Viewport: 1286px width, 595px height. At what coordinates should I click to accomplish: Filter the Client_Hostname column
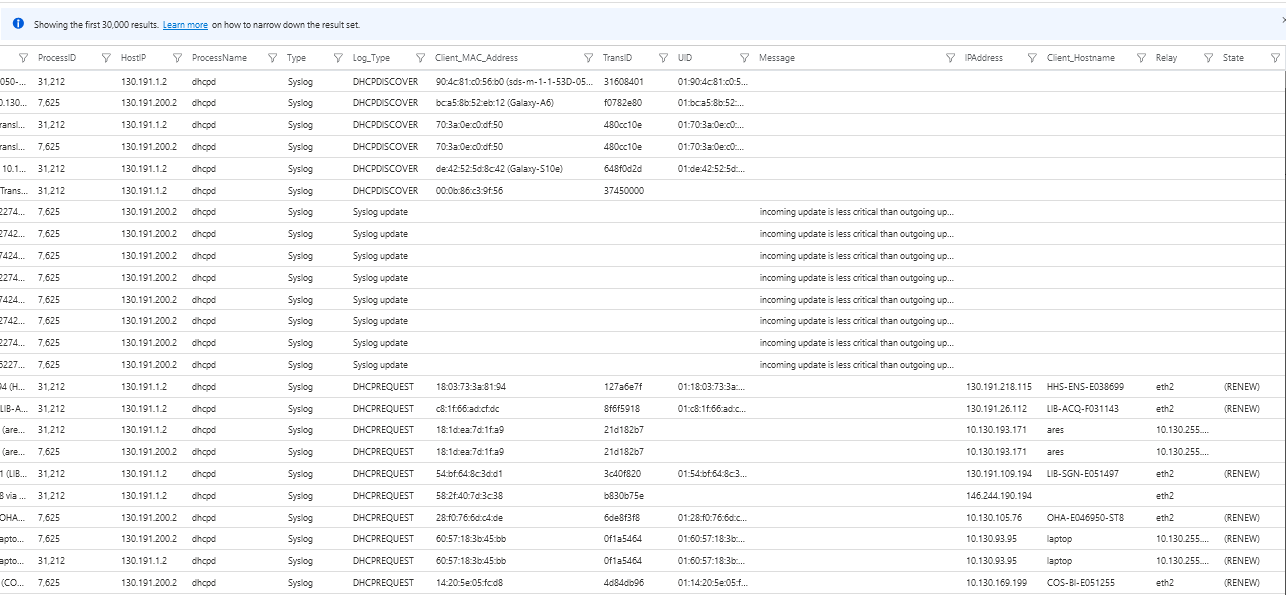(x=1032, y=57)
